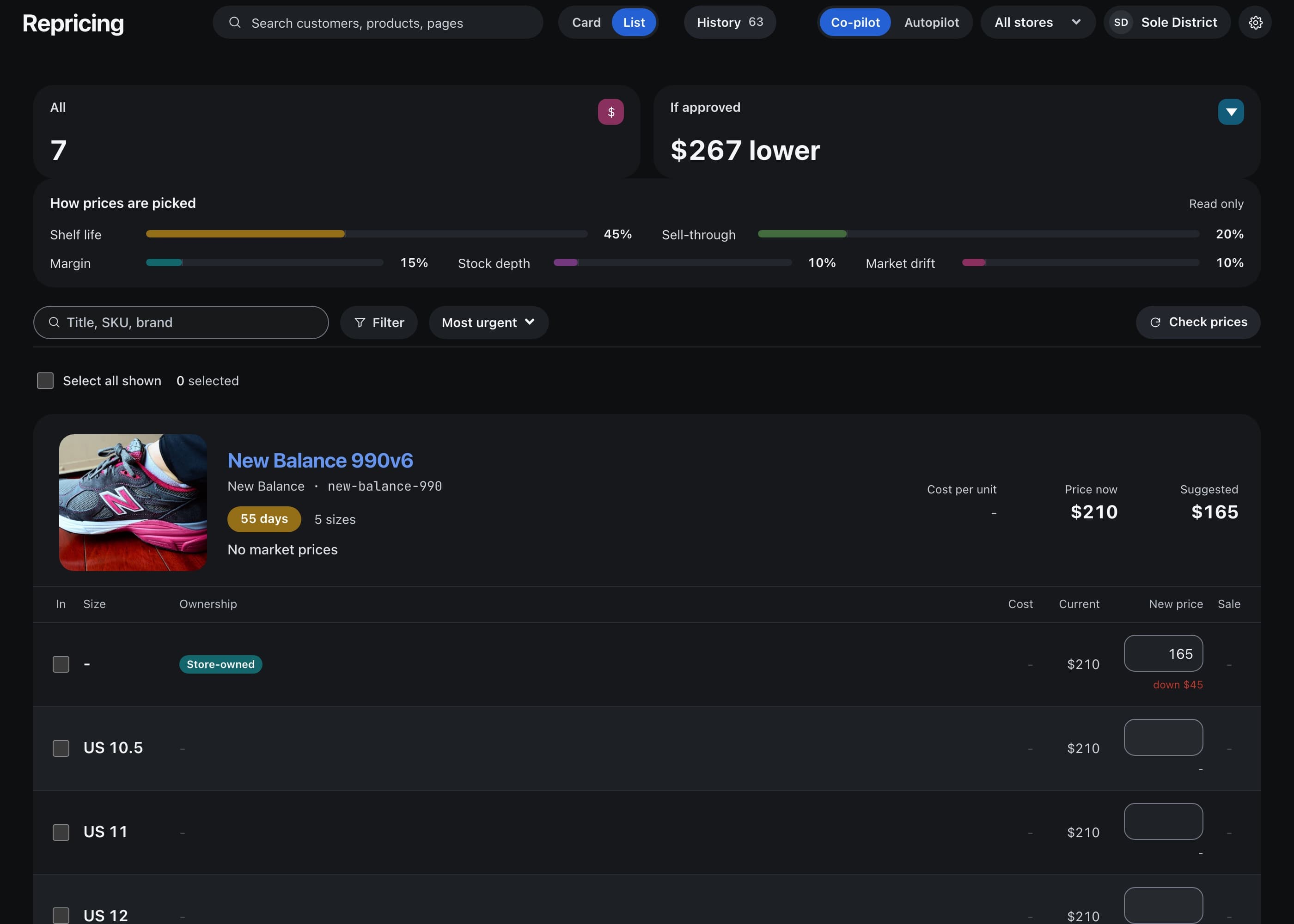Click the 'US 10.5' size label
This screenshot has height=924, width=1294.
pos(113,748)
